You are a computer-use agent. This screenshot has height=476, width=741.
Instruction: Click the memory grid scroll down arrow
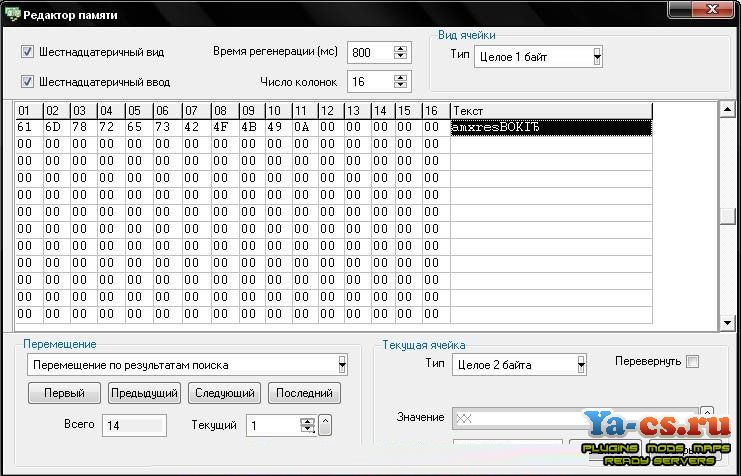(x=727, y=323)
